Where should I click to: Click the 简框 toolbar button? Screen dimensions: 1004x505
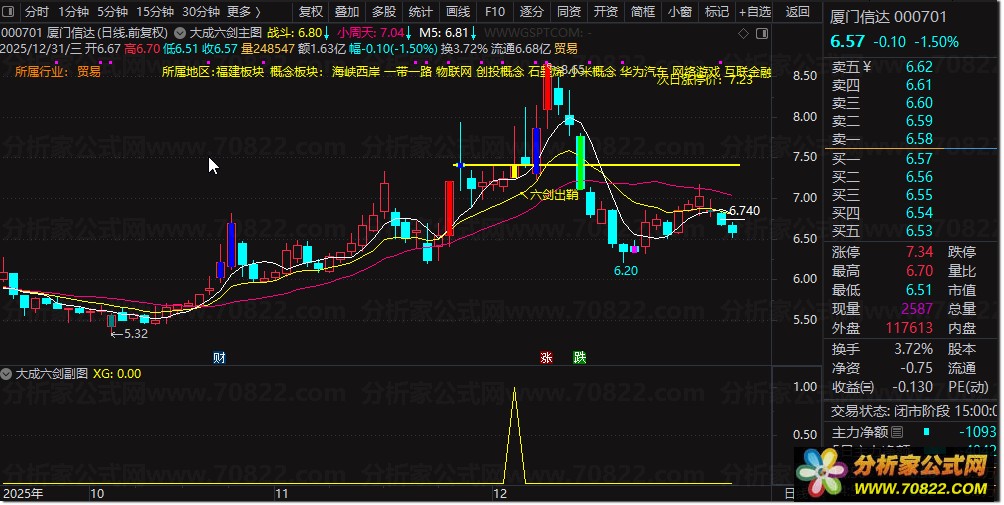click(643, 12)
